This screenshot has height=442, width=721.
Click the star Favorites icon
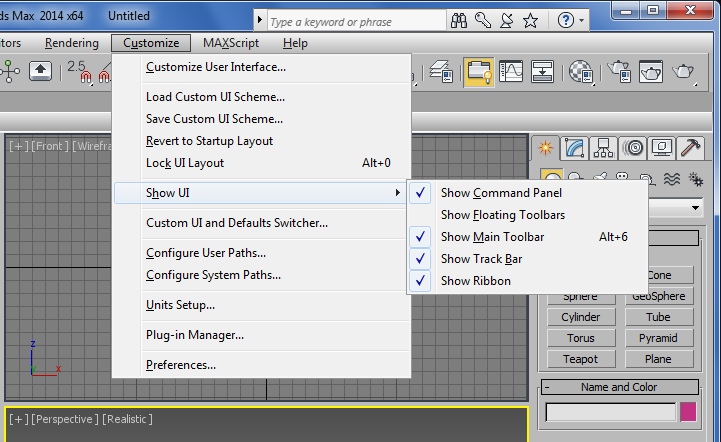tap(531, 20)
